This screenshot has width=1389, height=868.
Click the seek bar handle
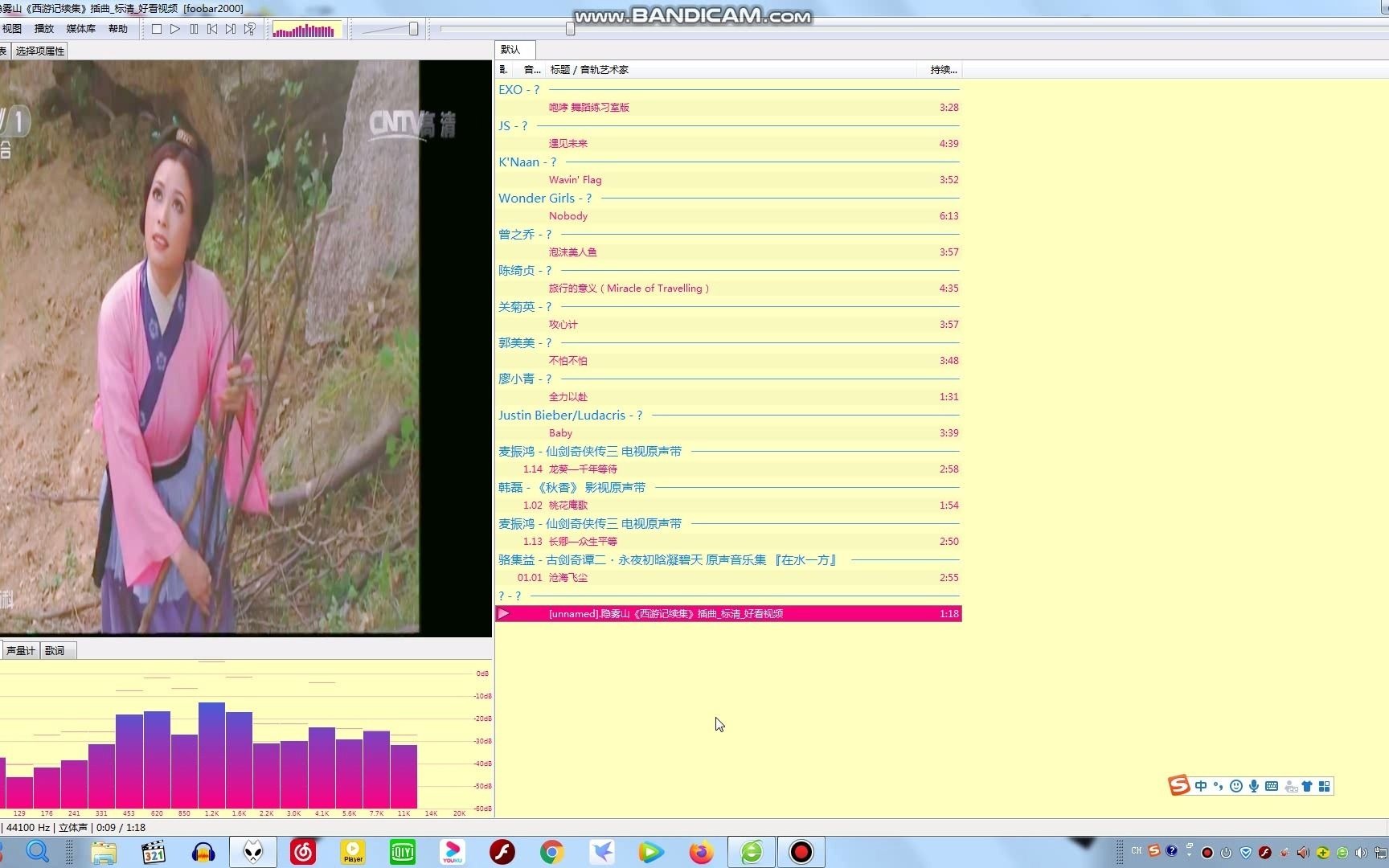[570, 29]
